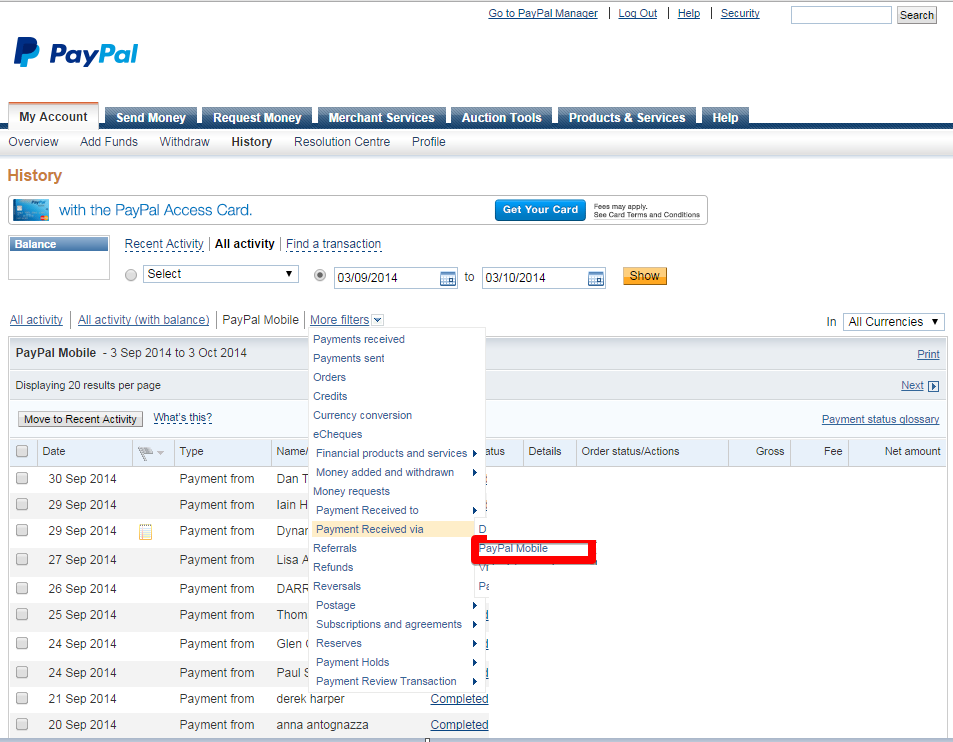Click the PayPal Access Card image
The width and height of the screenshot is (953, 742).
point(31,210)
